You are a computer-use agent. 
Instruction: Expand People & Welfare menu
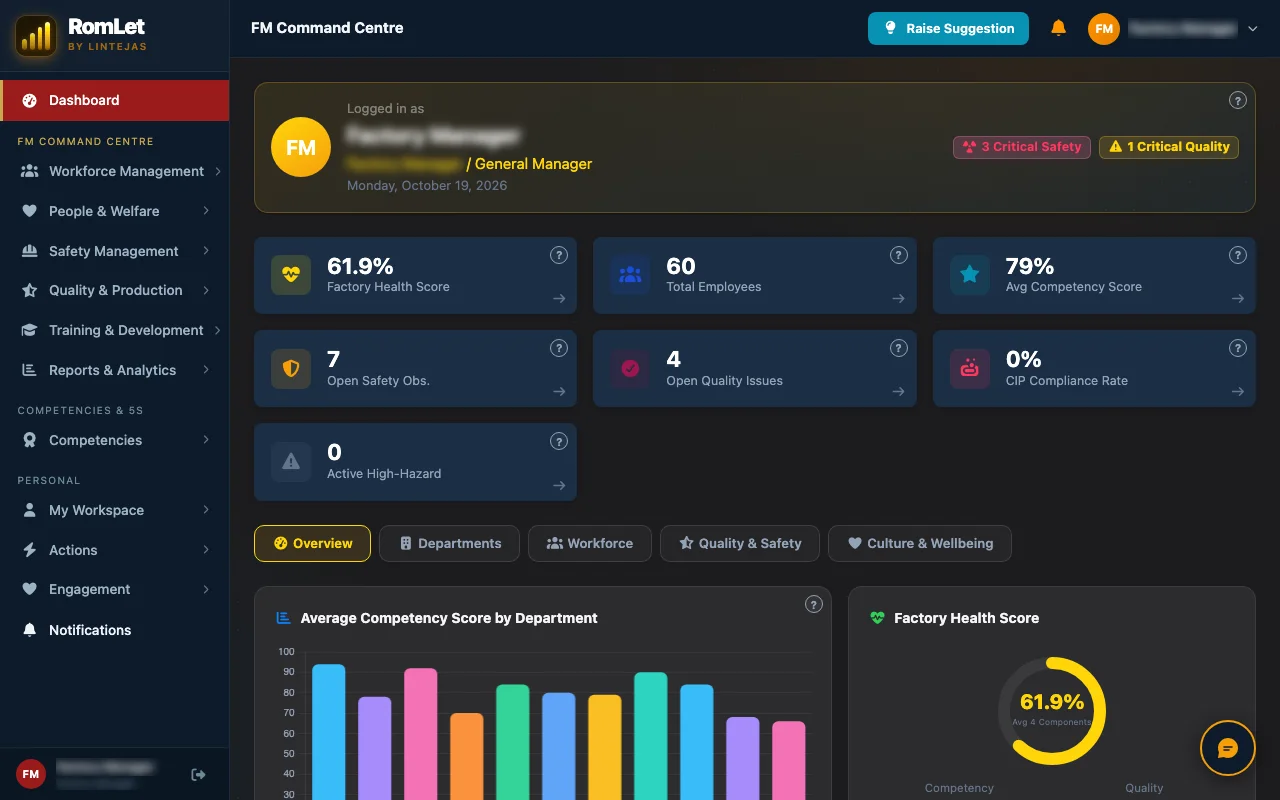tap(115, 211)
